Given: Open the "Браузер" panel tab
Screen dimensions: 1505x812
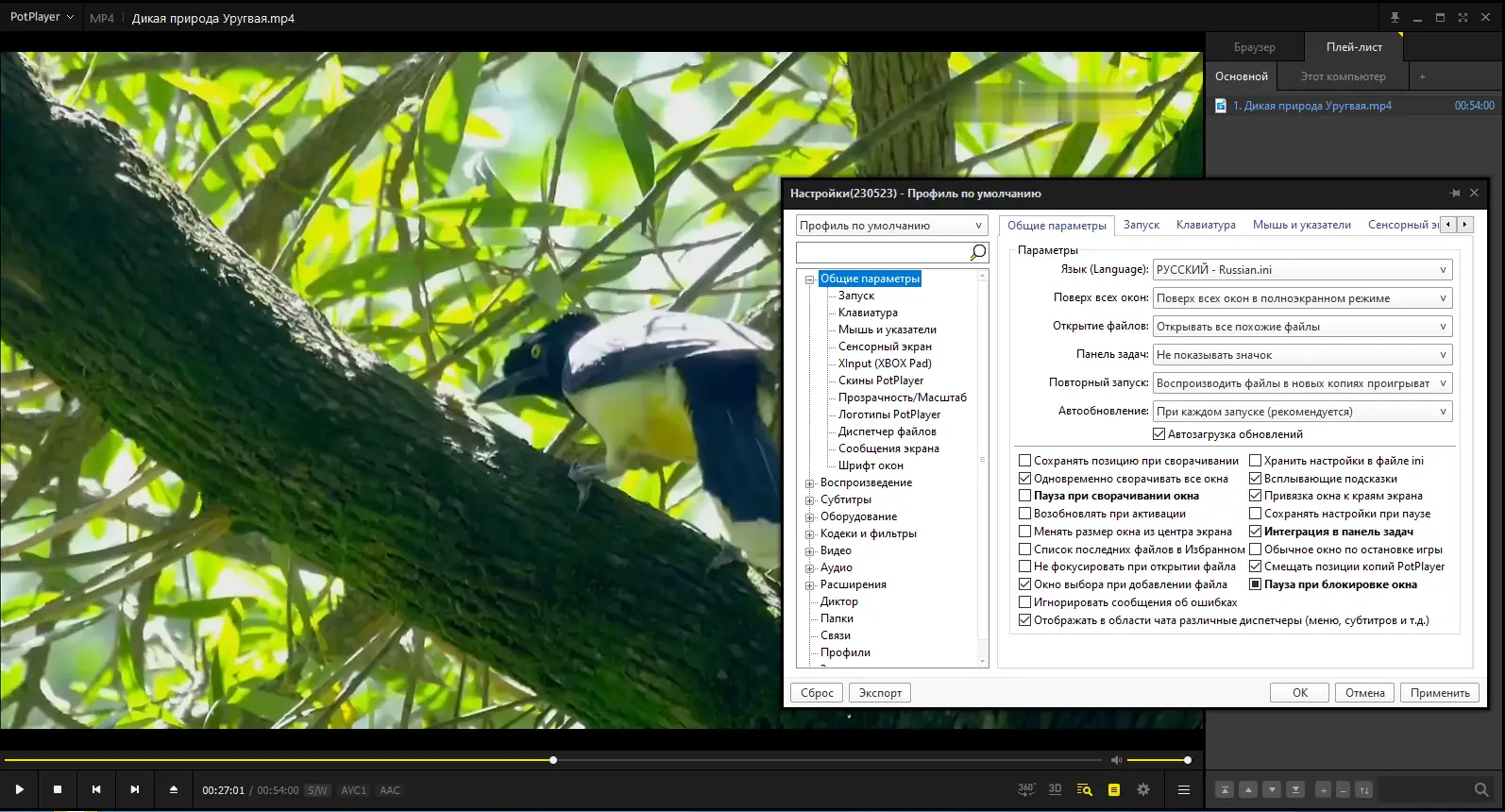Looking at the screenshot, I should click(1254, 47).
